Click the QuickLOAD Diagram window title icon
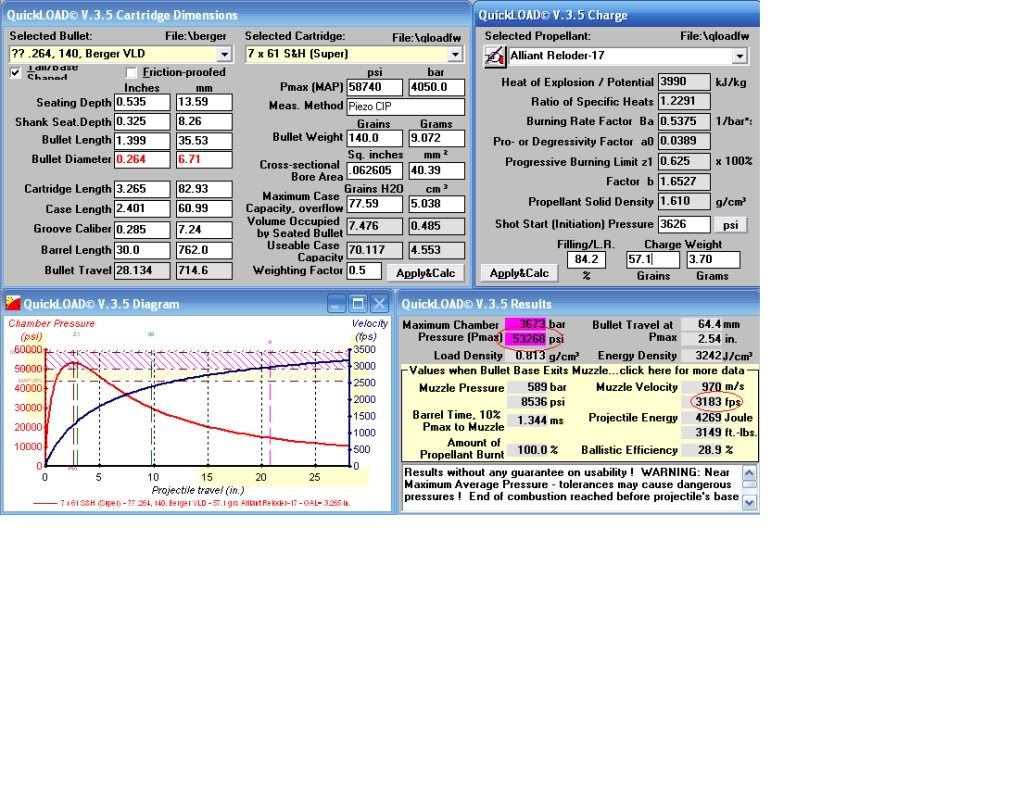The height and width of the screenshot is (804, 1024). click(x=13, y=303)
